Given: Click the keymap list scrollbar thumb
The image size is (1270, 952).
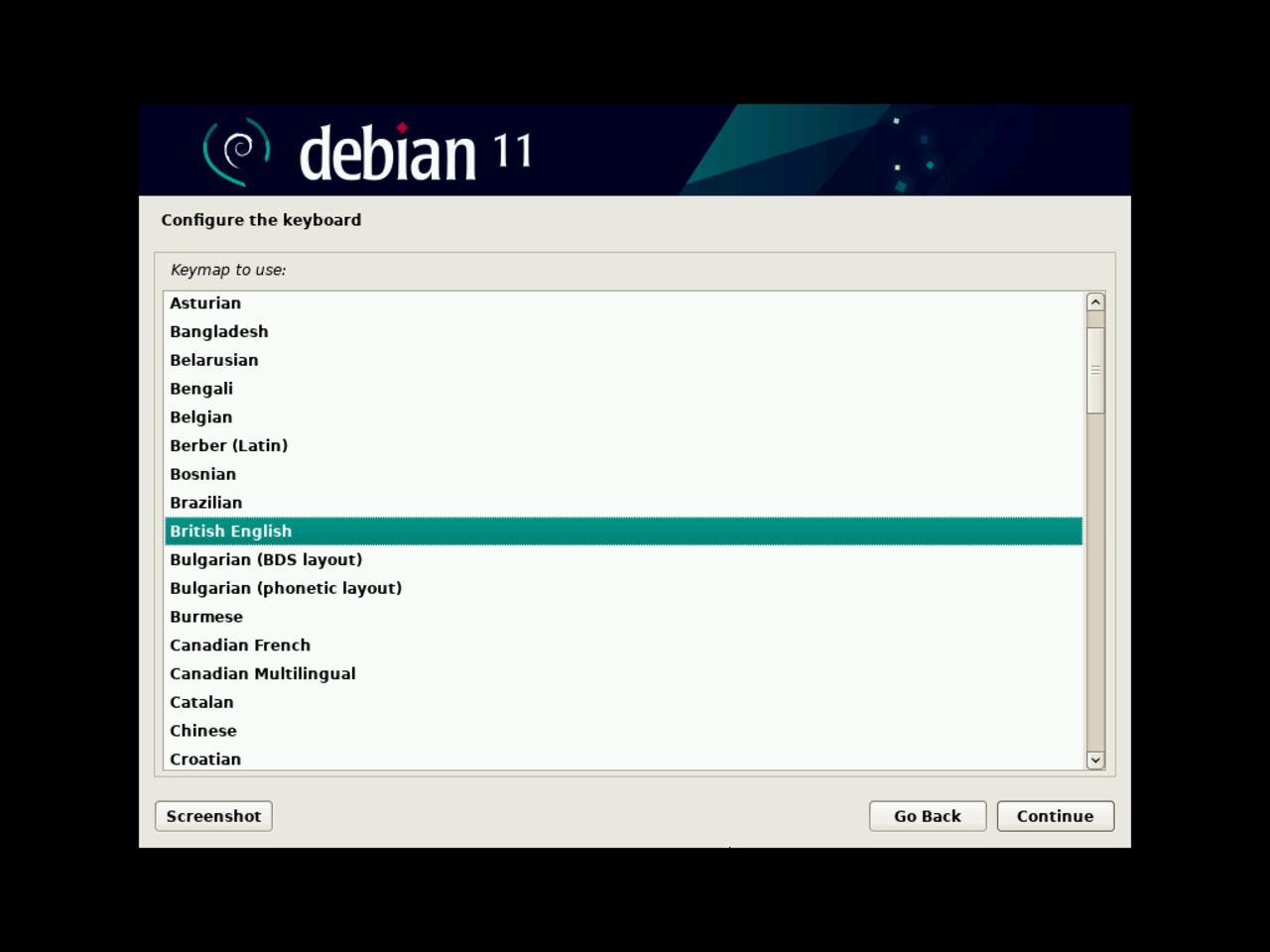Looking at the screenshot, I should [1095, 370].
